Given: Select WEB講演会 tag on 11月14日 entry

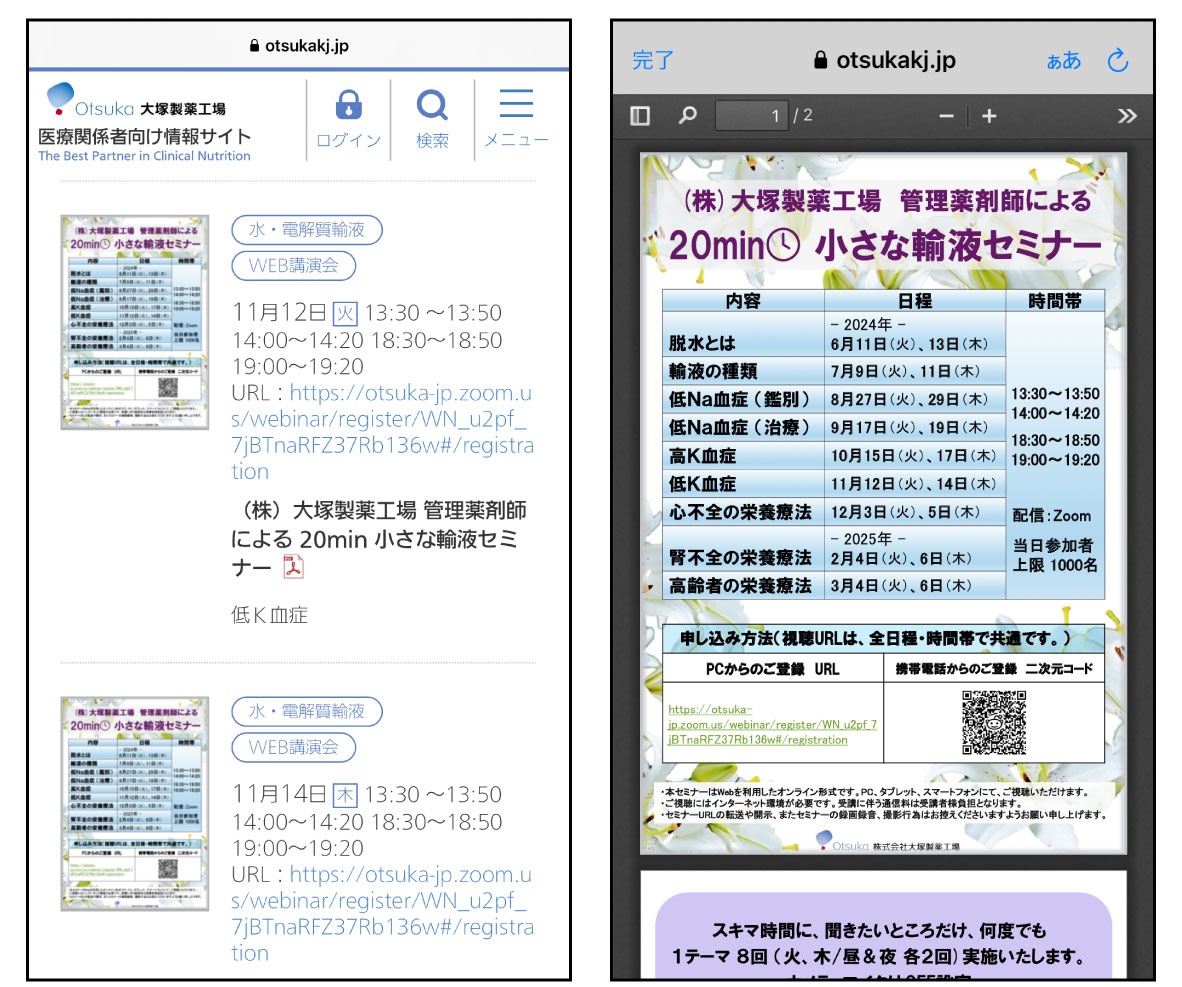Looking at the screenshot, I should (x=293, y=747).
